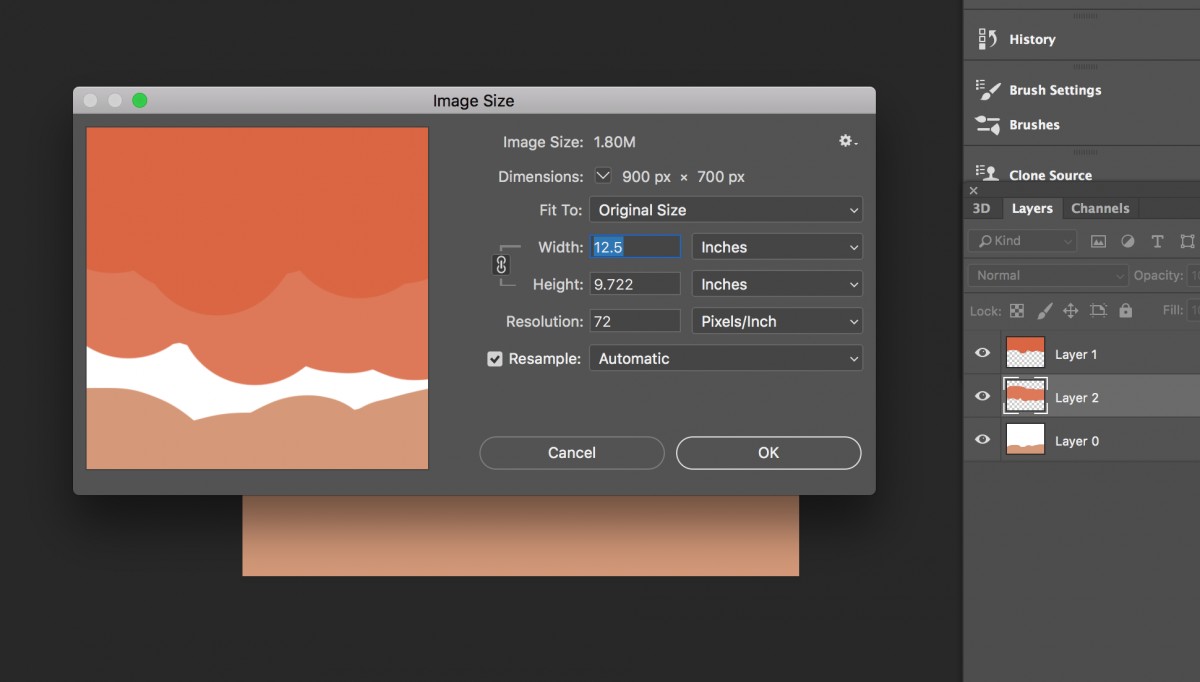Click the lock position icon
Viewport: 1200px width, 682px height.
(1070, 310)
